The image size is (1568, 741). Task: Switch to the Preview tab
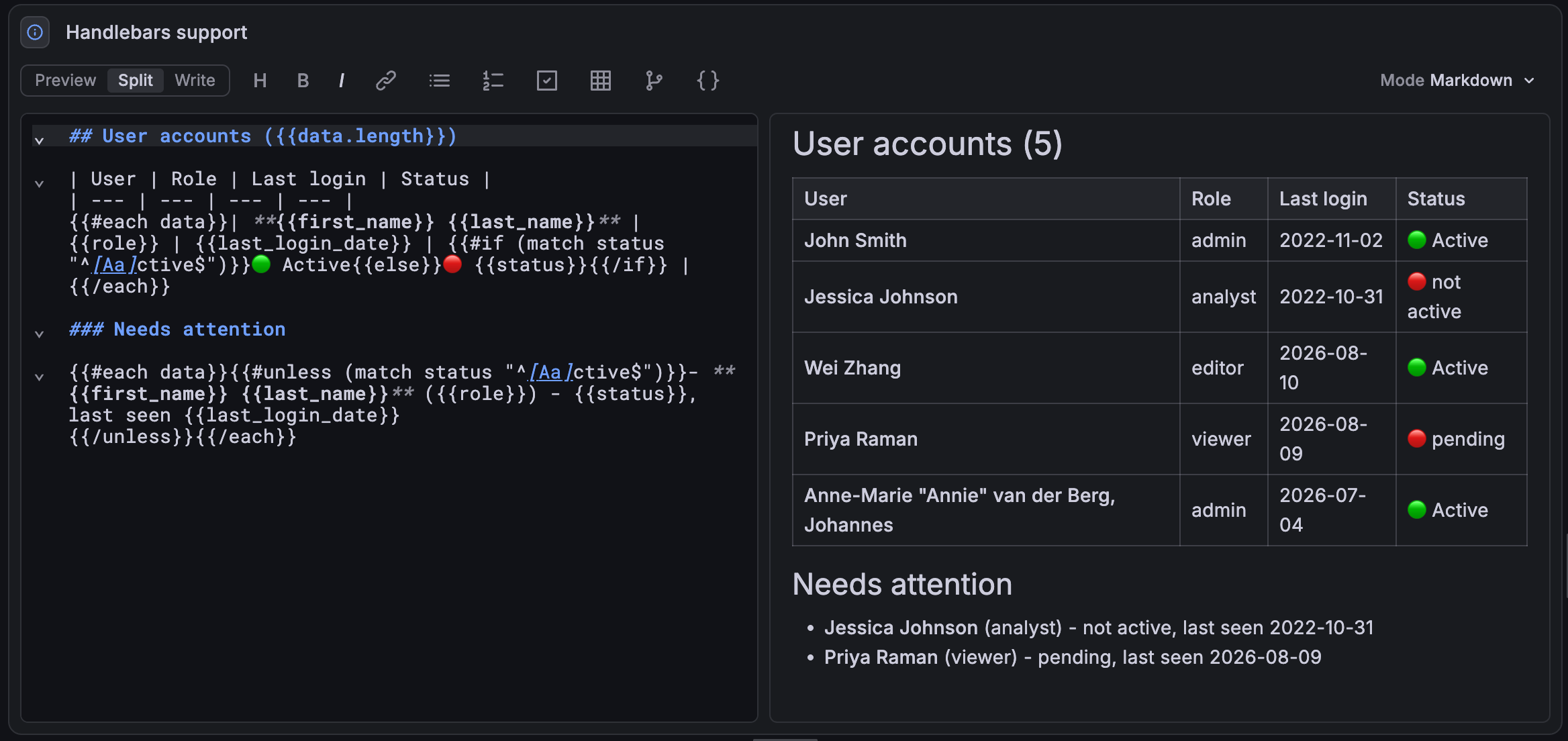point(65,81)
